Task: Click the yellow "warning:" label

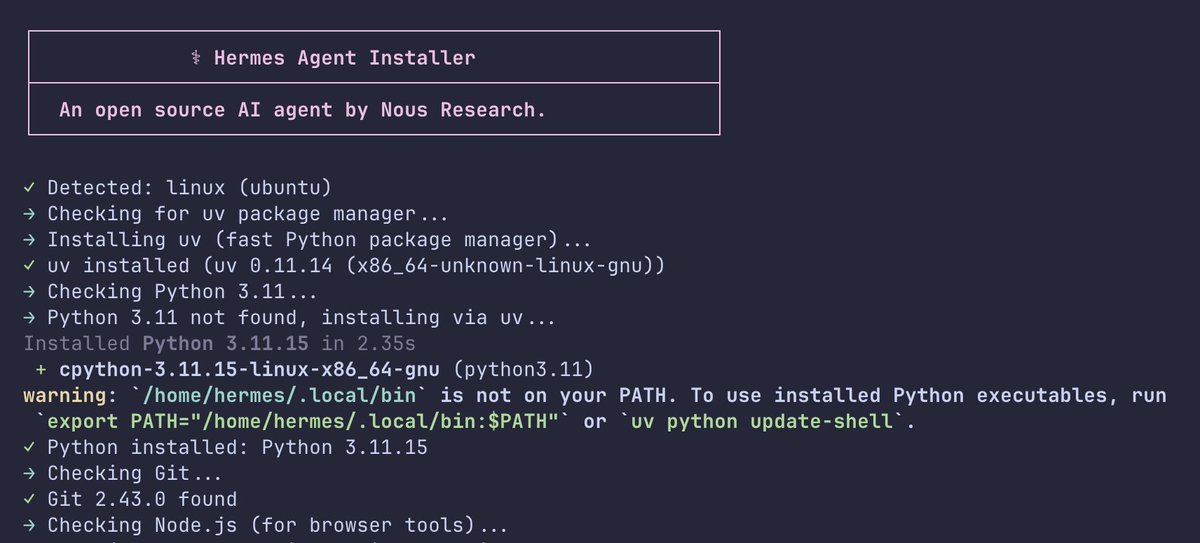Action: point(71,396)
